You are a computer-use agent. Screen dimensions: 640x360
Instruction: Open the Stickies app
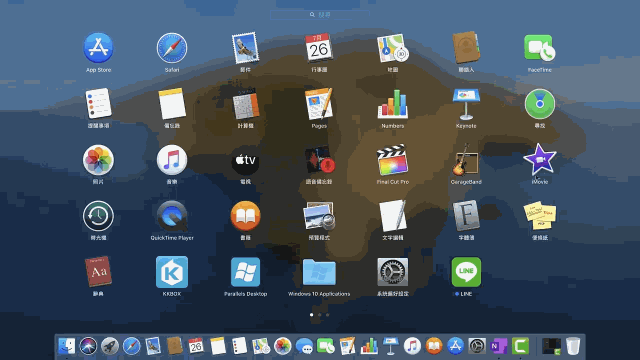tap(540, 216)
